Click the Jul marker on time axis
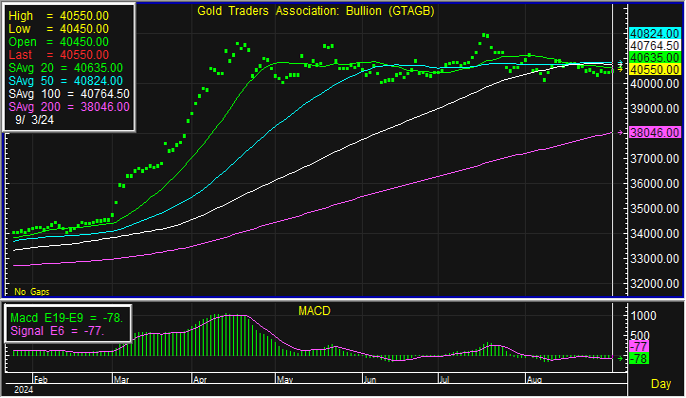 444,380
